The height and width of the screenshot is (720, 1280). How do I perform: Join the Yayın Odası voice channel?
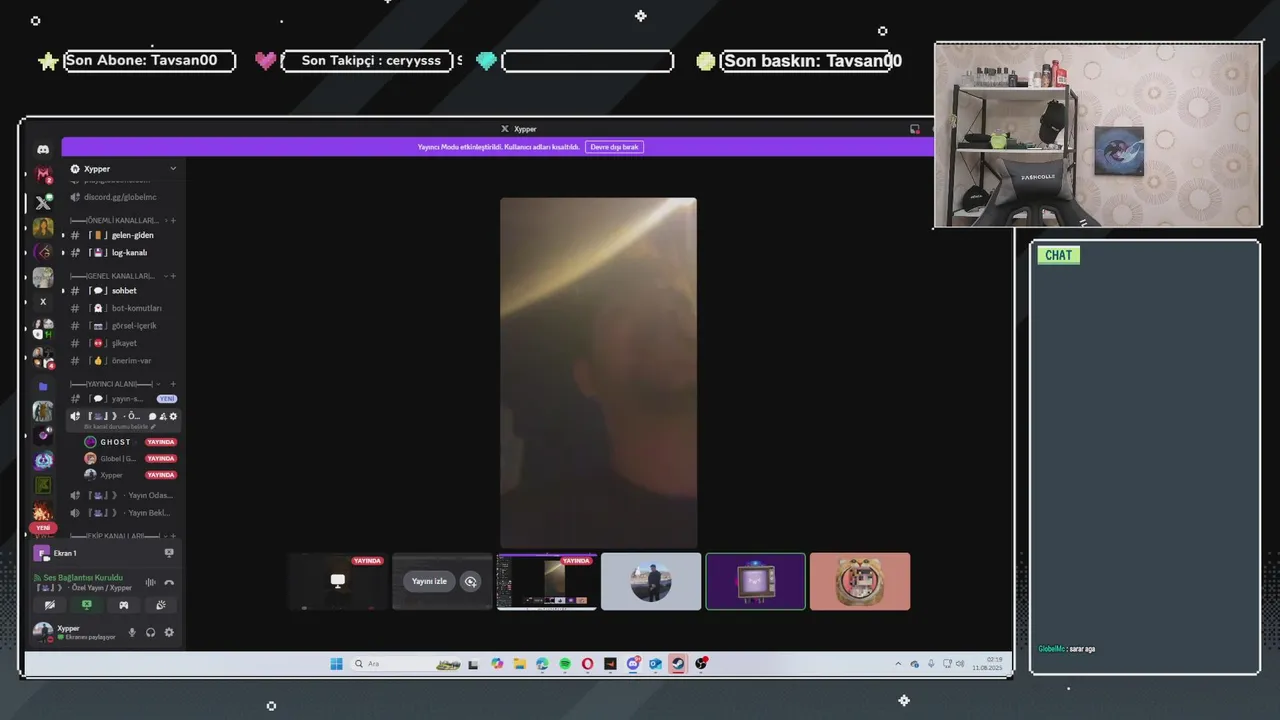pos(123,495)
